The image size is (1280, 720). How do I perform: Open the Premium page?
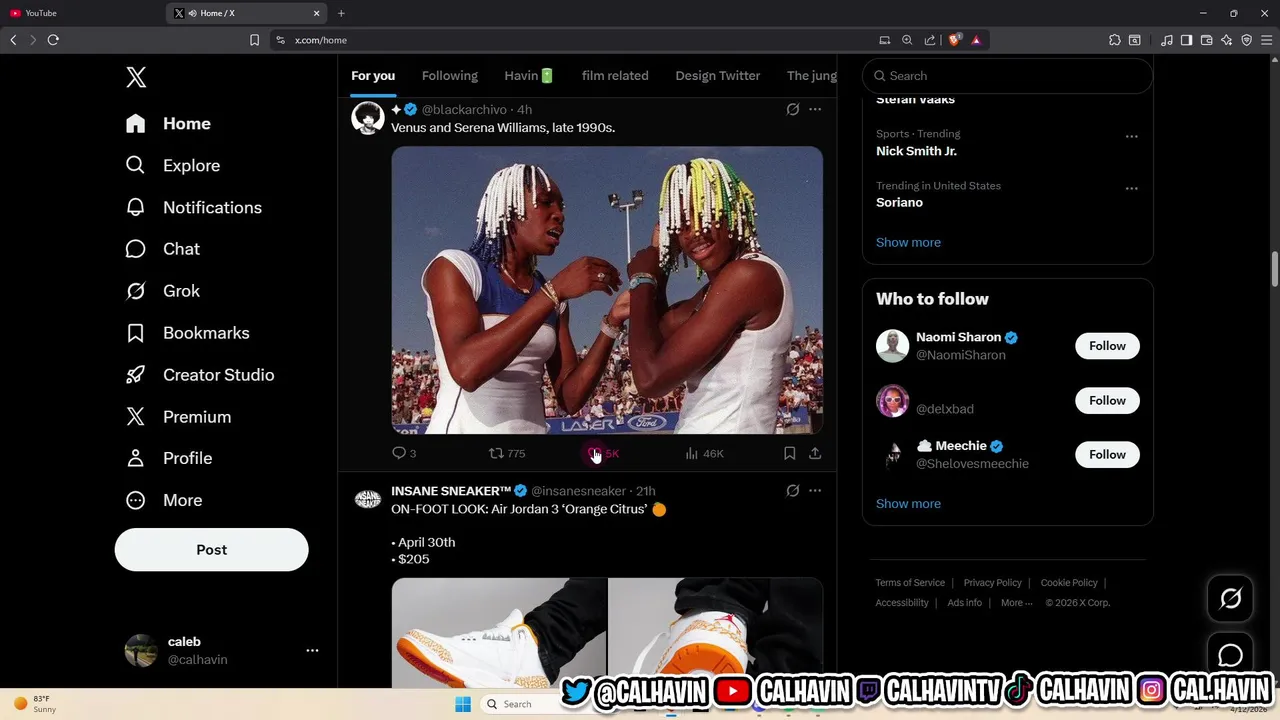(178, 417)
